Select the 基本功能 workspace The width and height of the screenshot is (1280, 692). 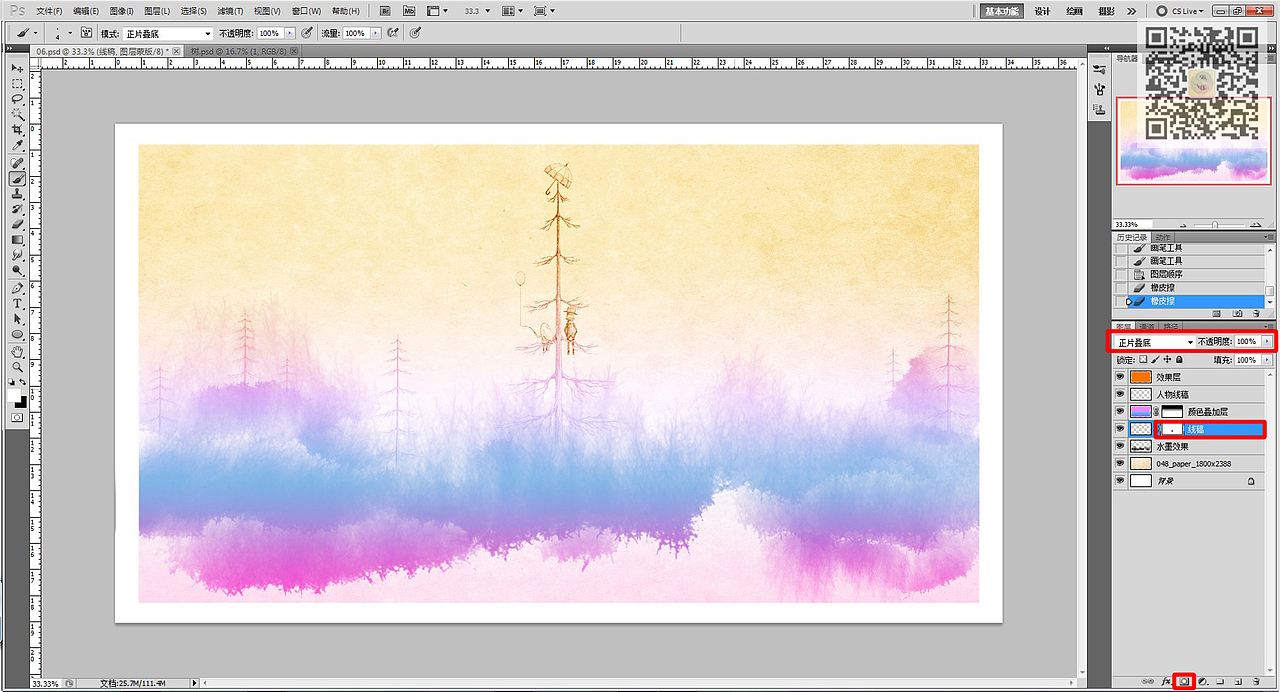coord(1002,11)
